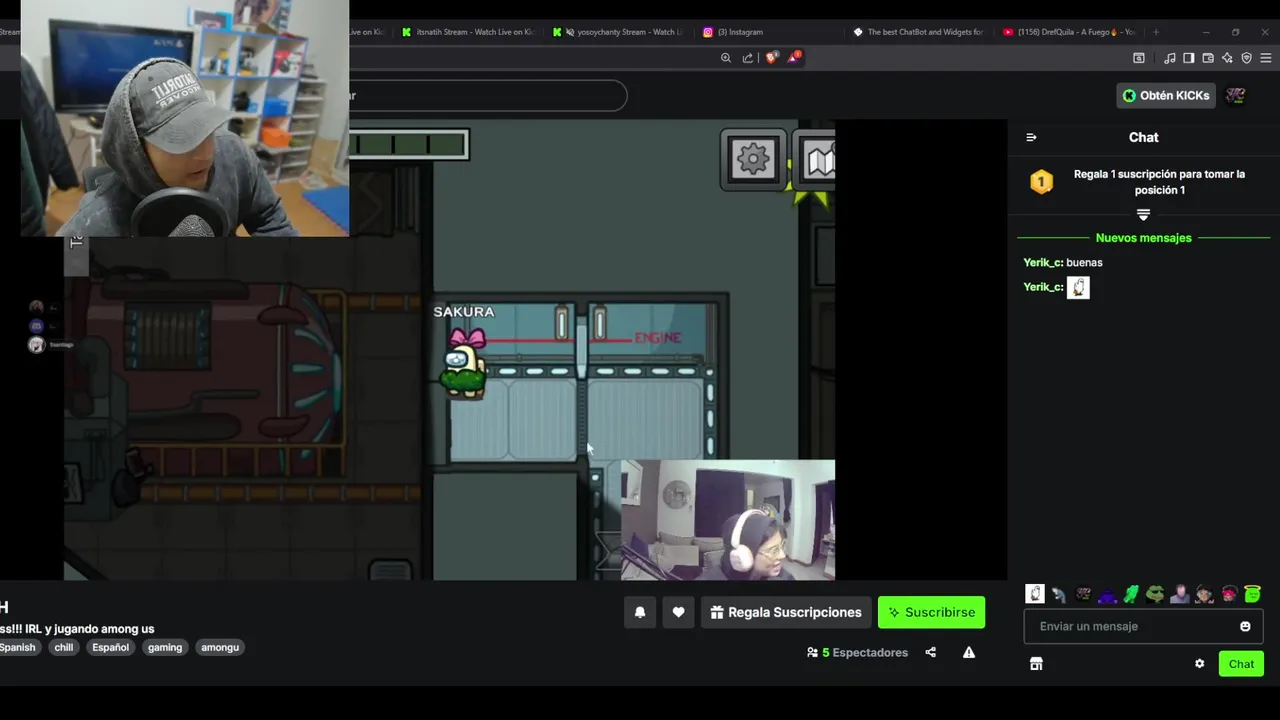Minimize the browser window

pos(1206,32)
